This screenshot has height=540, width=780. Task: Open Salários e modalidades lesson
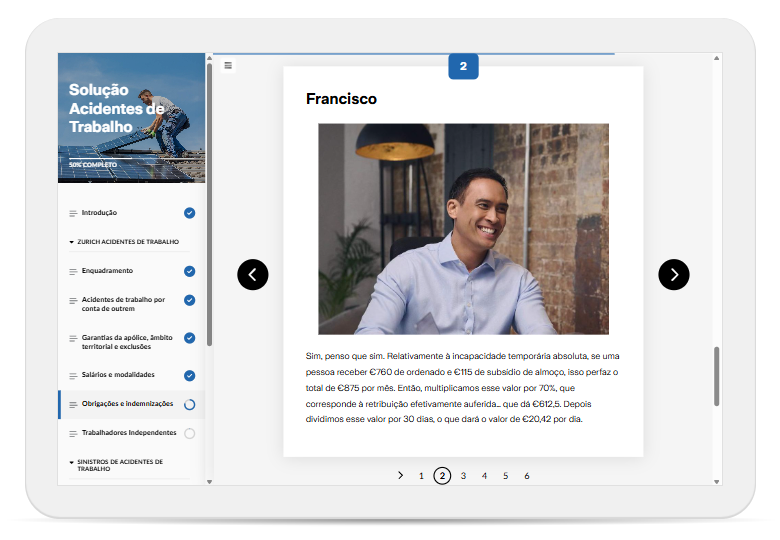point(118,374)
